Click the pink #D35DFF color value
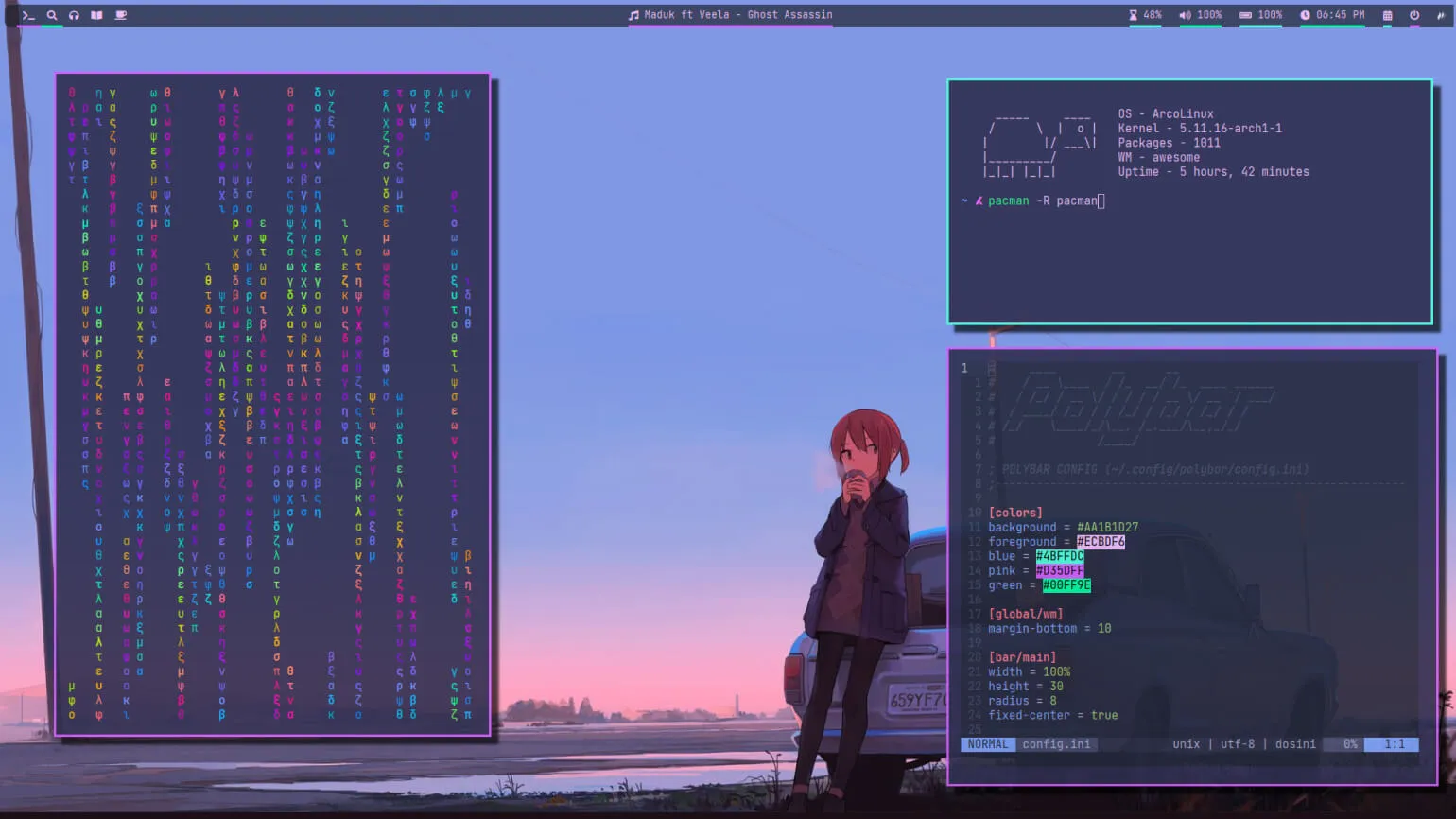 (1059, 571)
